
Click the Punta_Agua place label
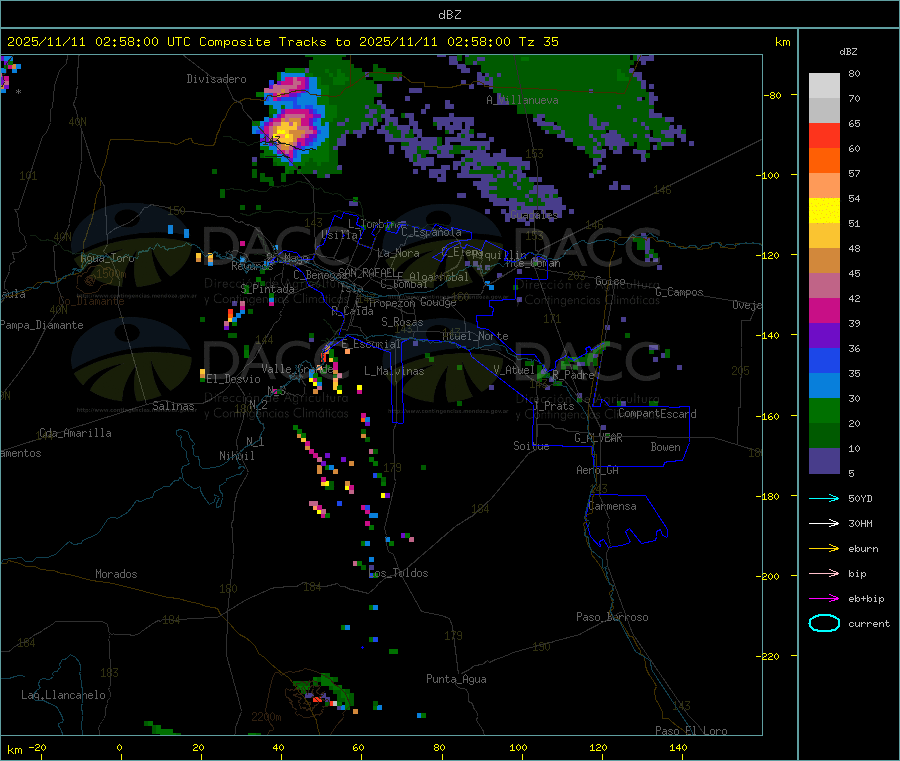[456, 679]
